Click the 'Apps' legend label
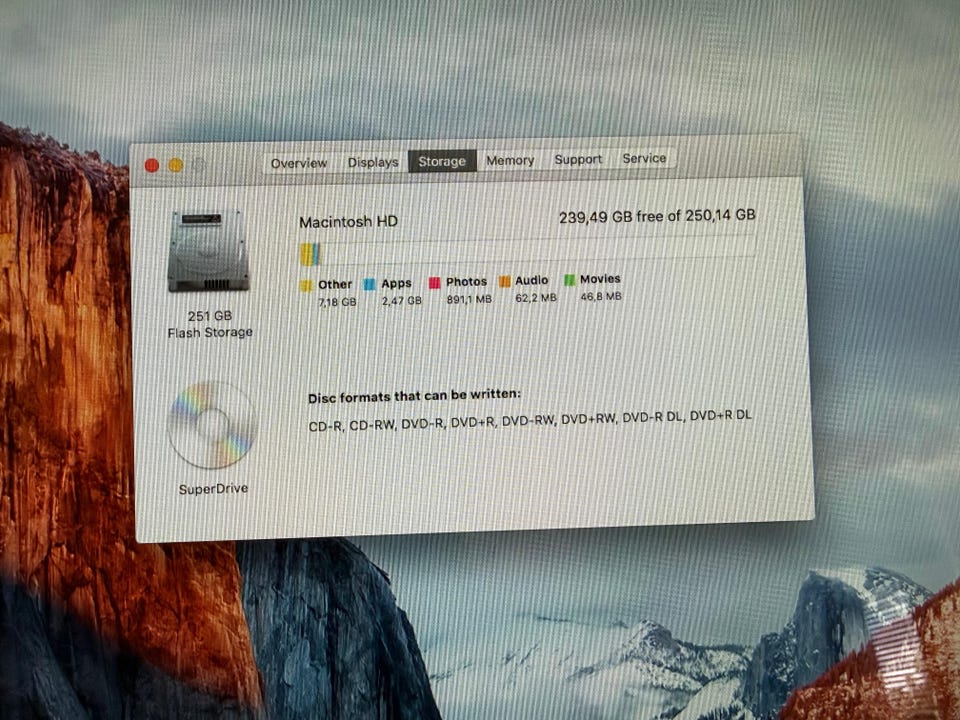Viewport: 960px width, 720px height. [x=396, y=283]
